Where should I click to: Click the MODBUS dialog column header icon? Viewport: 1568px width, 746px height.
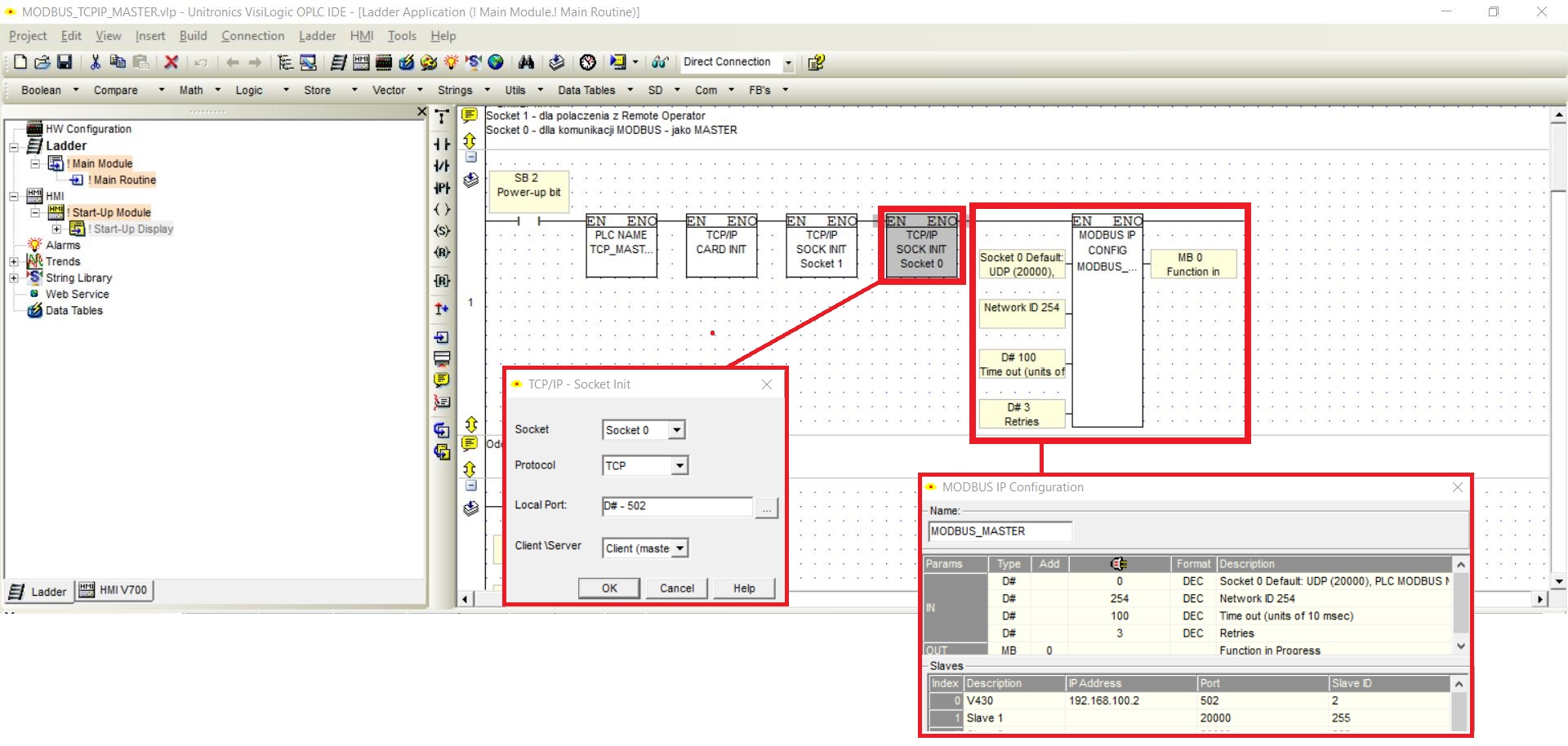click(x=1119, y=564)
